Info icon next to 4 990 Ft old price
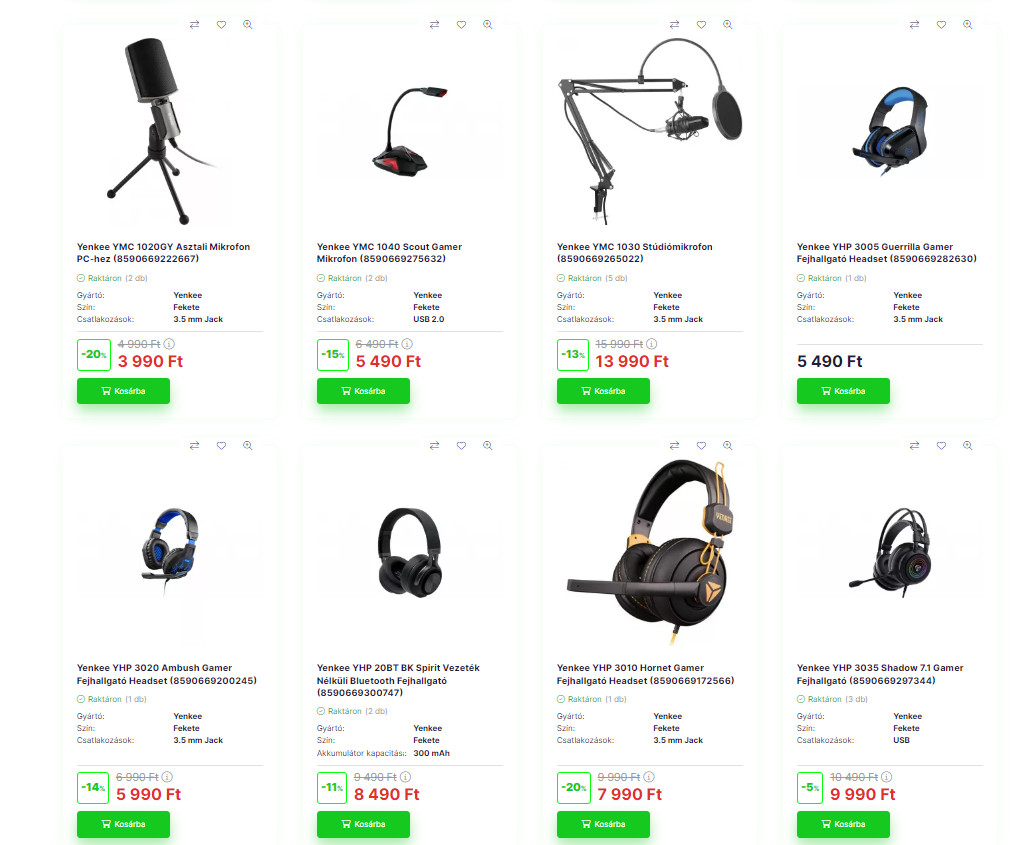Image resolution: width=1010 pixels, height=845 pixels. point(169,344)
